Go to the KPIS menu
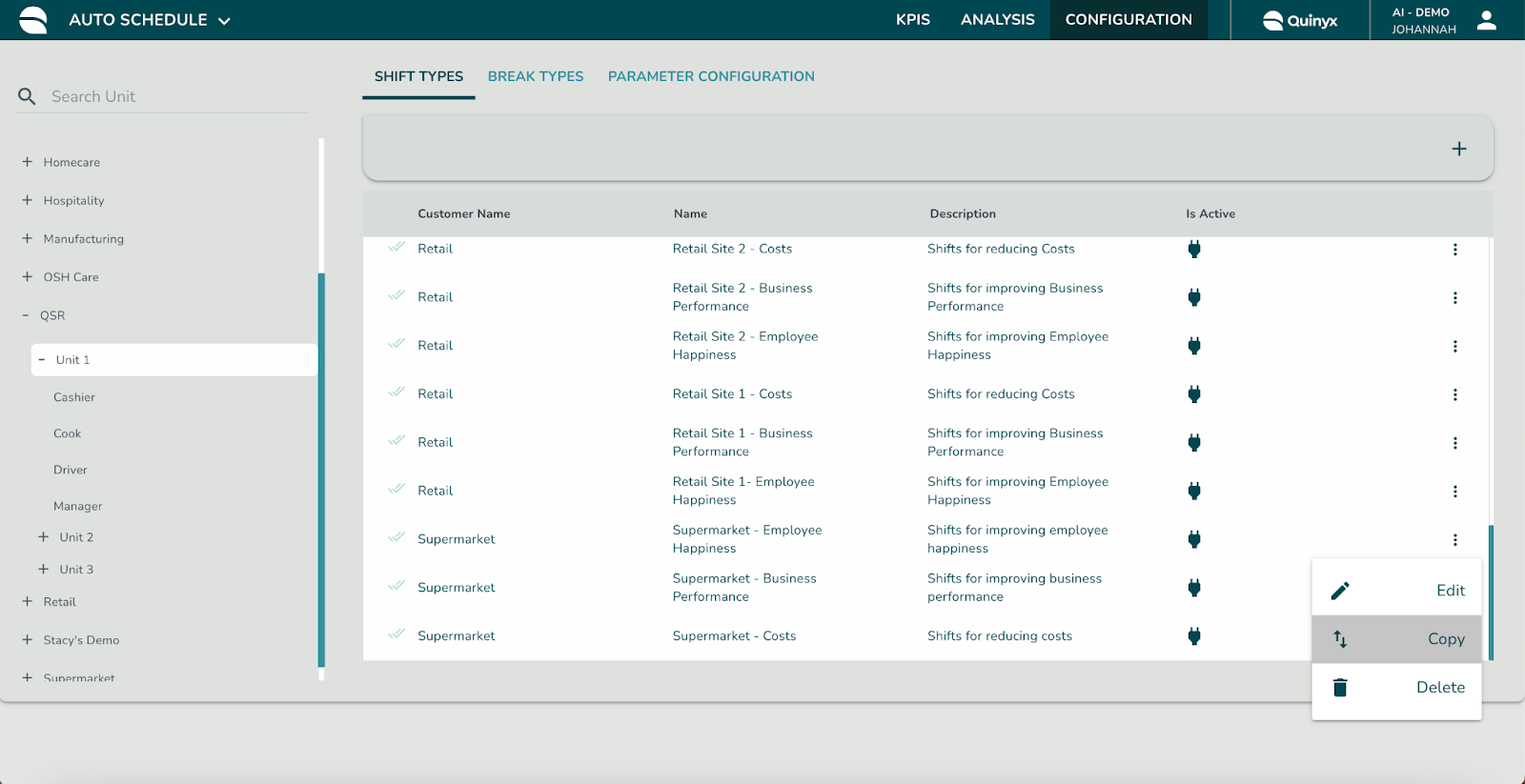This screenshot has width=1525, height=784. (913, 20)
